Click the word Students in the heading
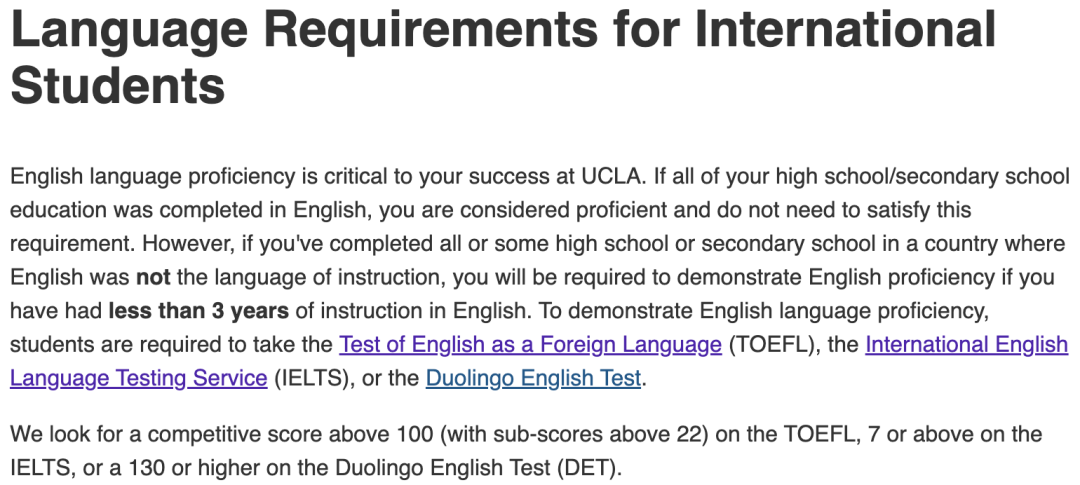Screen dimensions: 1080x485 [x=118, y=85]
